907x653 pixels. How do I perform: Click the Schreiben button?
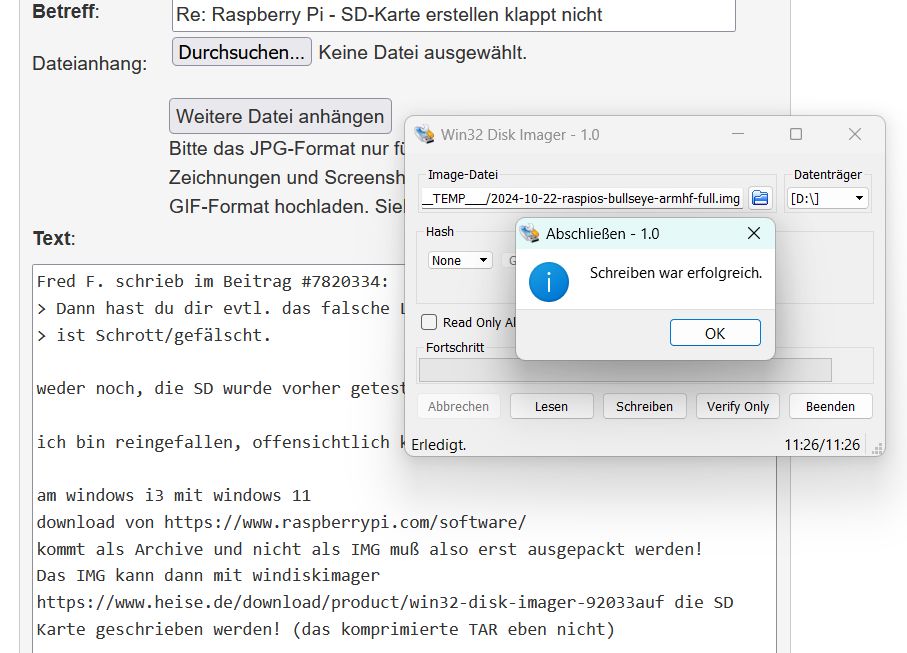pos(644,407)
